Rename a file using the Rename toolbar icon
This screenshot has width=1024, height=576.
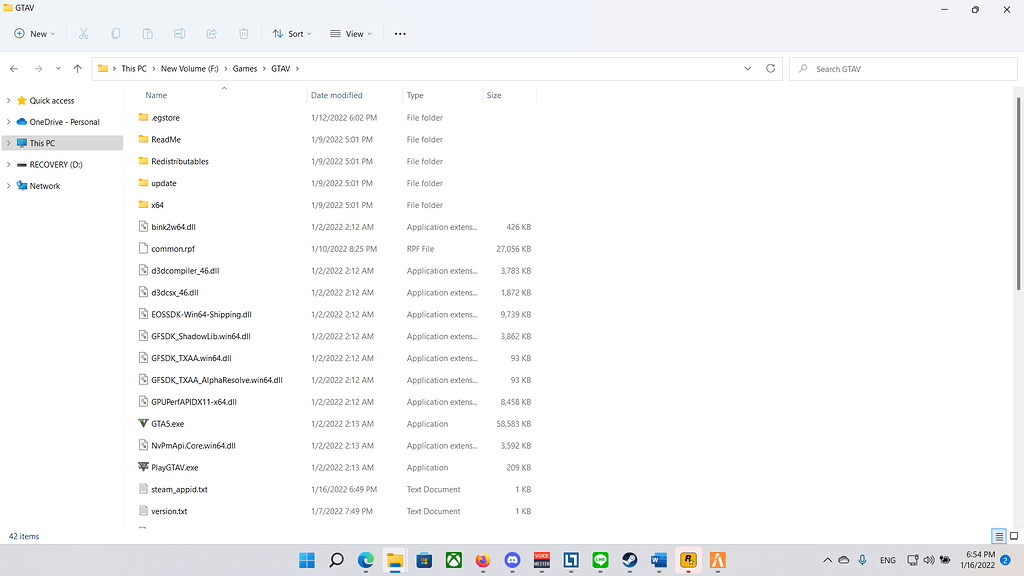tap(179, 33)
